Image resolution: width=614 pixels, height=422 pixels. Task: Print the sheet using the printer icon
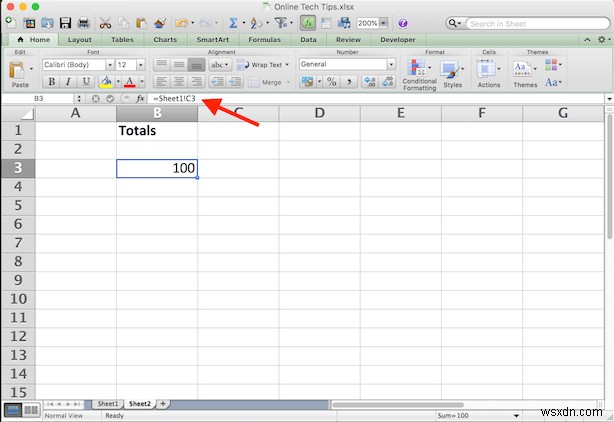point(83,23)
